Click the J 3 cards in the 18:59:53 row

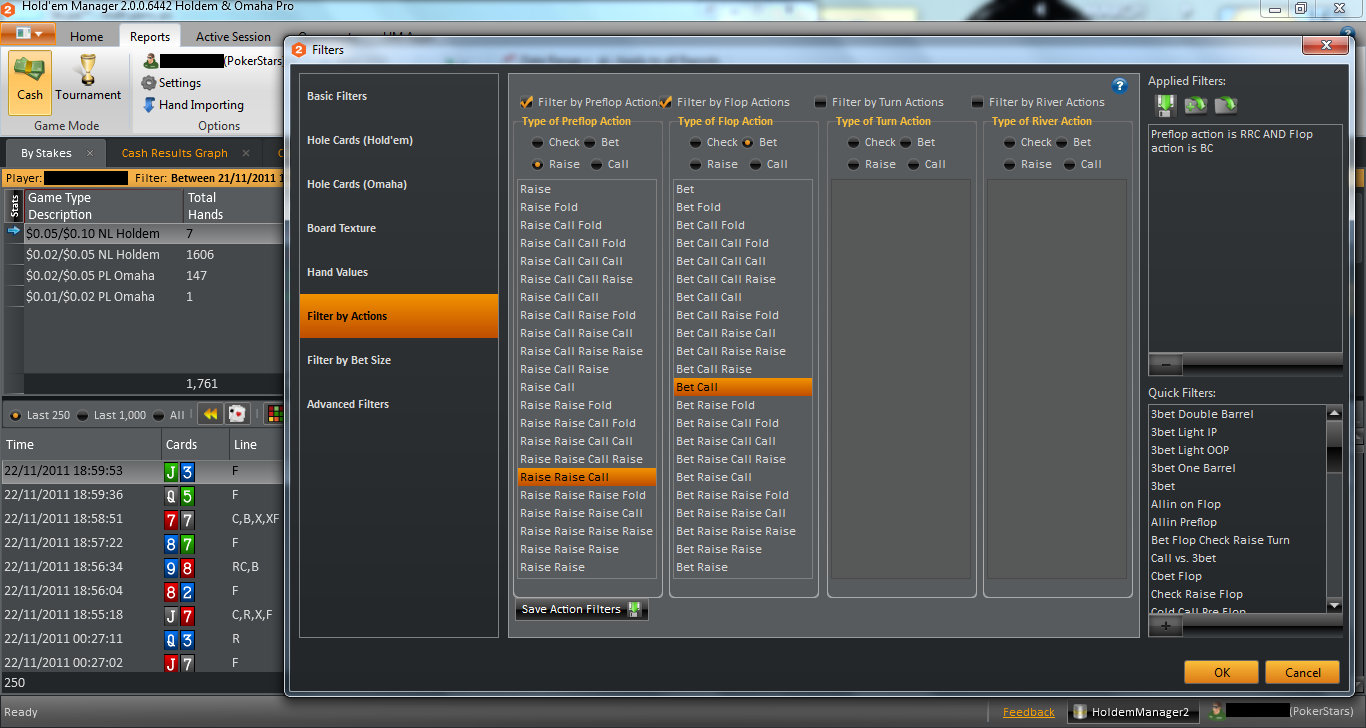coord(180,470)
